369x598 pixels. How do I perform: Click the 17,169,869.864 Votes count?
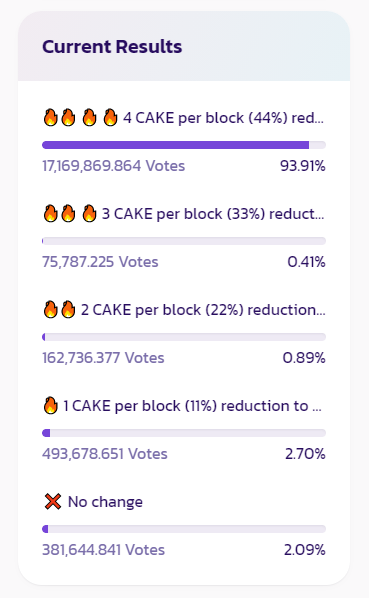pyautogui.click(x=114, y=166)
